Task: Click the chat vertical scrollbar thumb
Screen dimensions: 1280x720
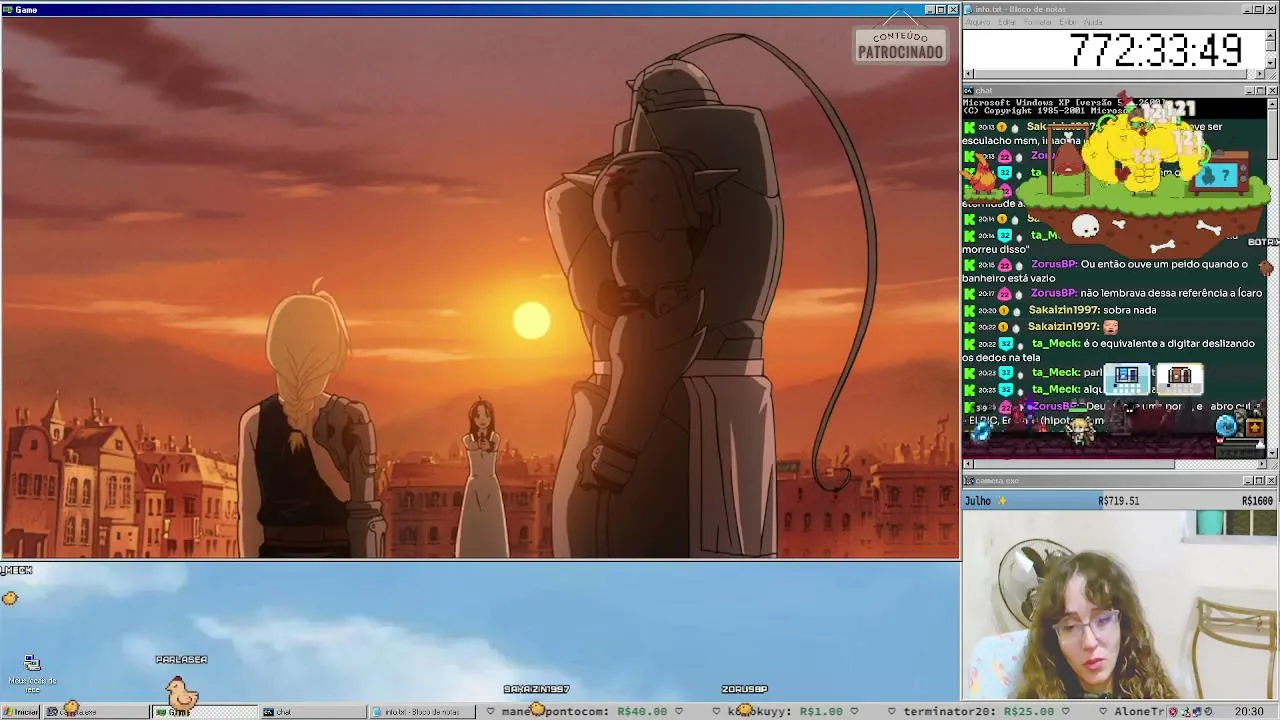Action: pyautogui.click(x=1272, y=133)
